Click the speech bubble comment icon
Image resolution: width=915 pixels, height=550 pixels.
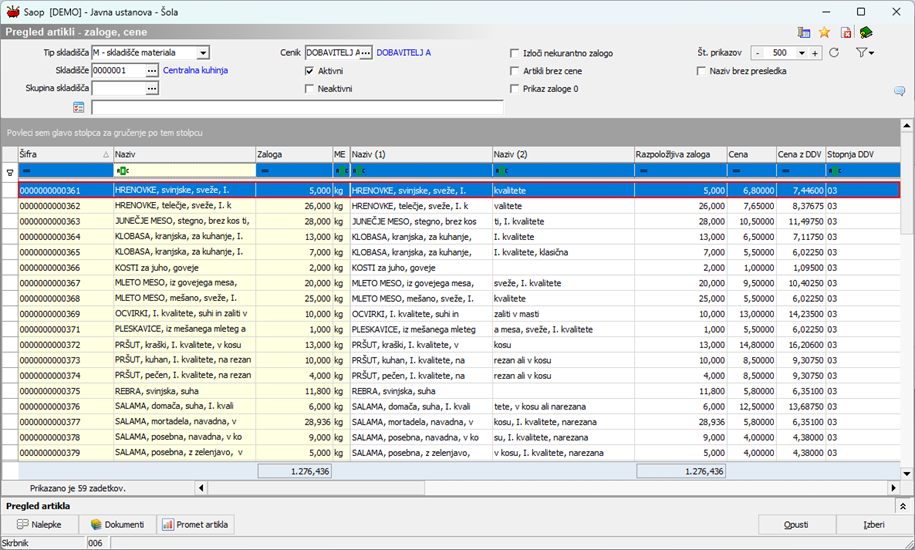click(x=899, y=91)
